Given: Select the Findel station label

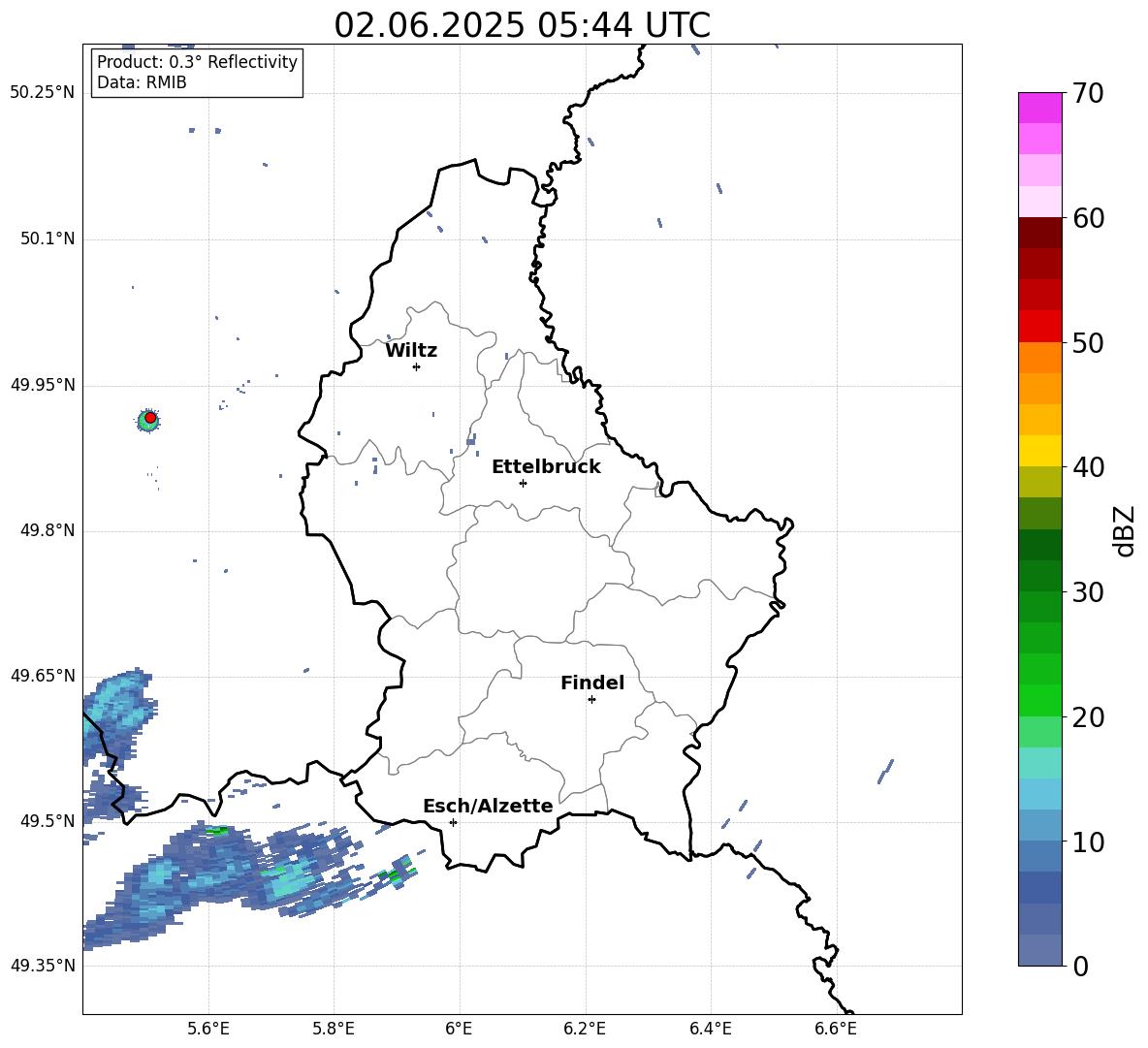Looking at the screenshot, I should [x=592, y=683].
